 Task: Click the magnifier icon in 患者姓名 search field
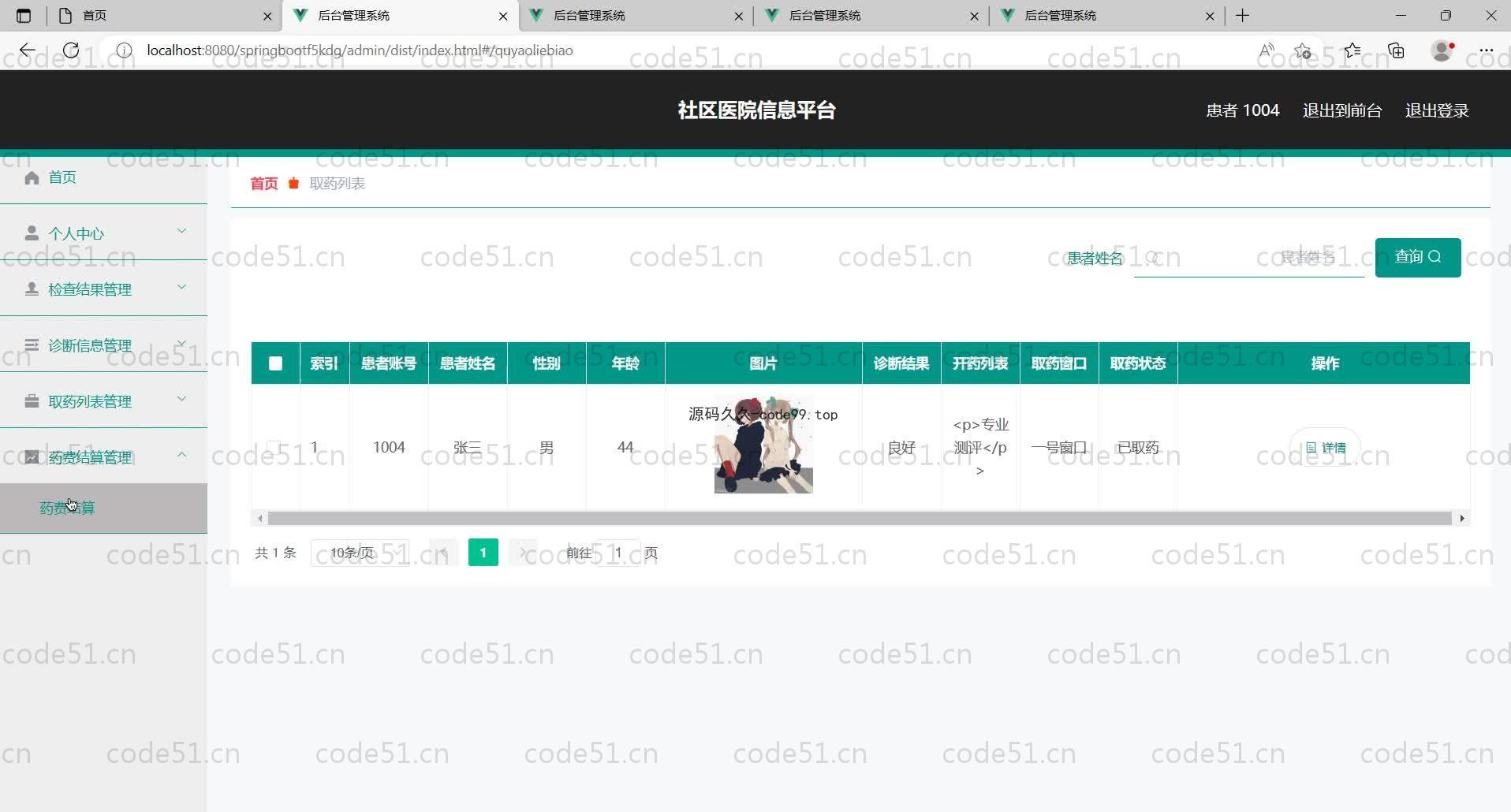tap(1152, 258)
